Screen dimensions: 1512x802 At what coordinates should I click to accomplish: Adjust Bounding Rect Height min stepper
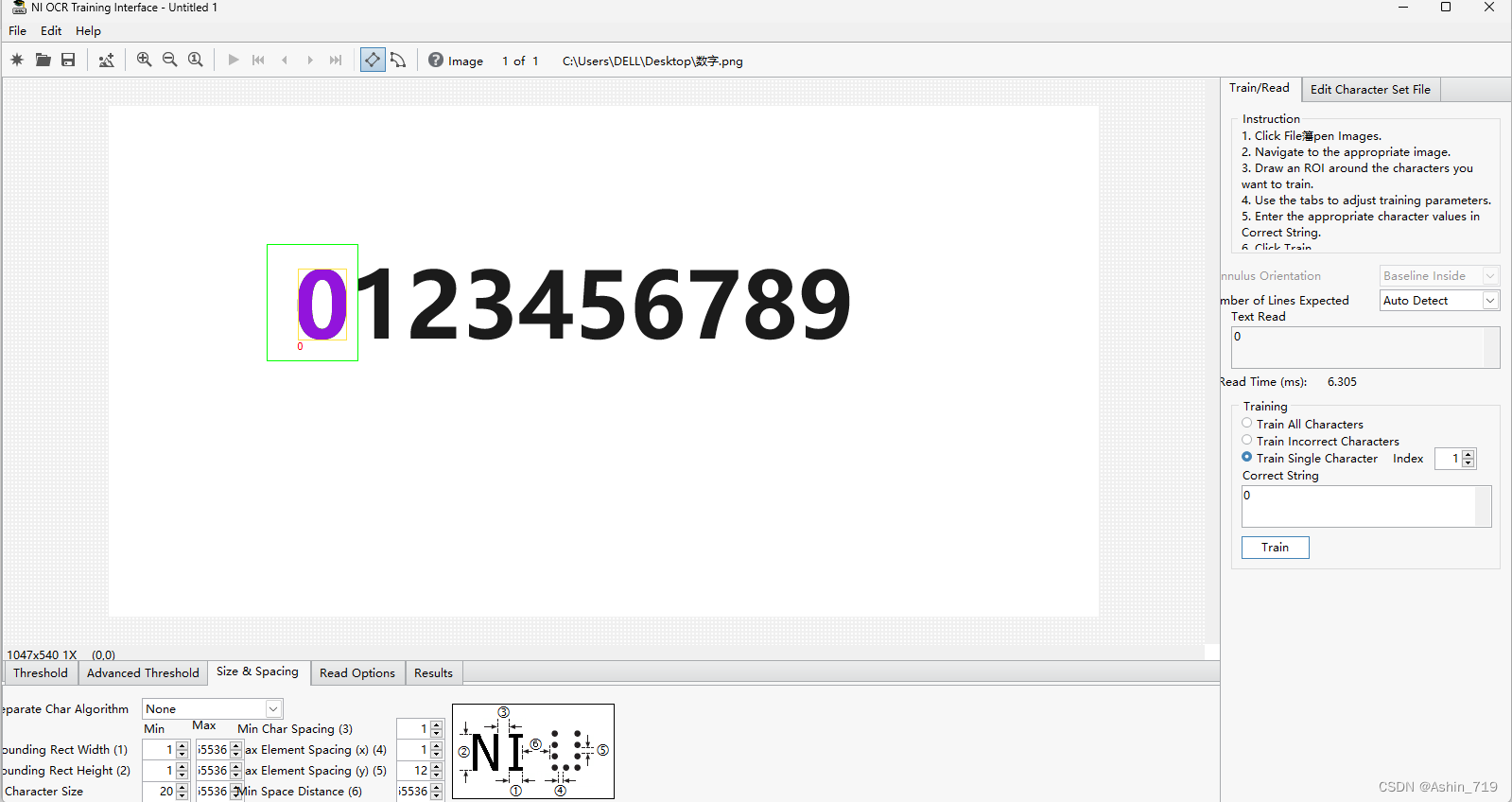coord(182,771)
